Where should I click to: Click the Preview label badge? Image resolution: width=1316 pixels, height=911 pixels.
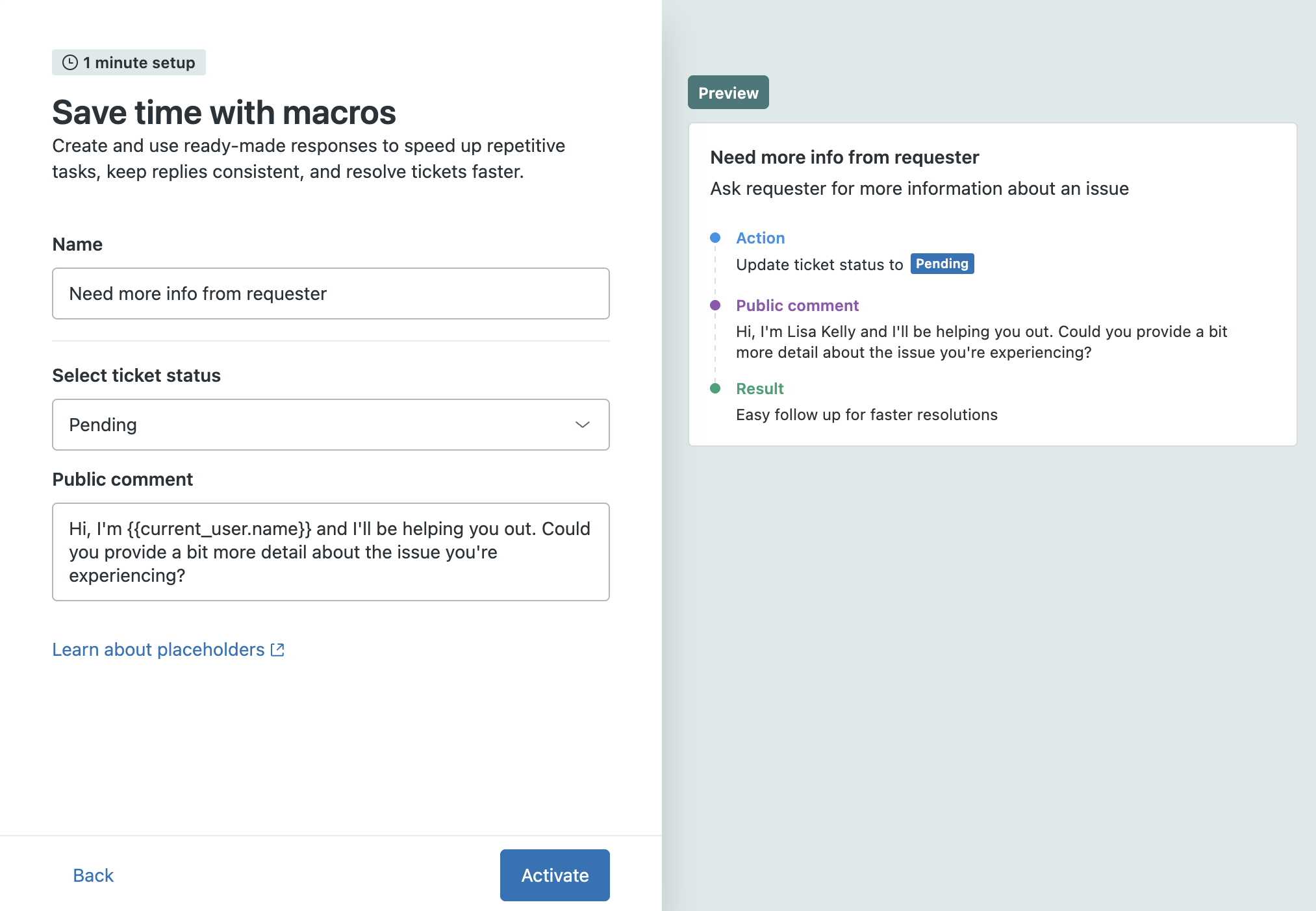[728, 93]
